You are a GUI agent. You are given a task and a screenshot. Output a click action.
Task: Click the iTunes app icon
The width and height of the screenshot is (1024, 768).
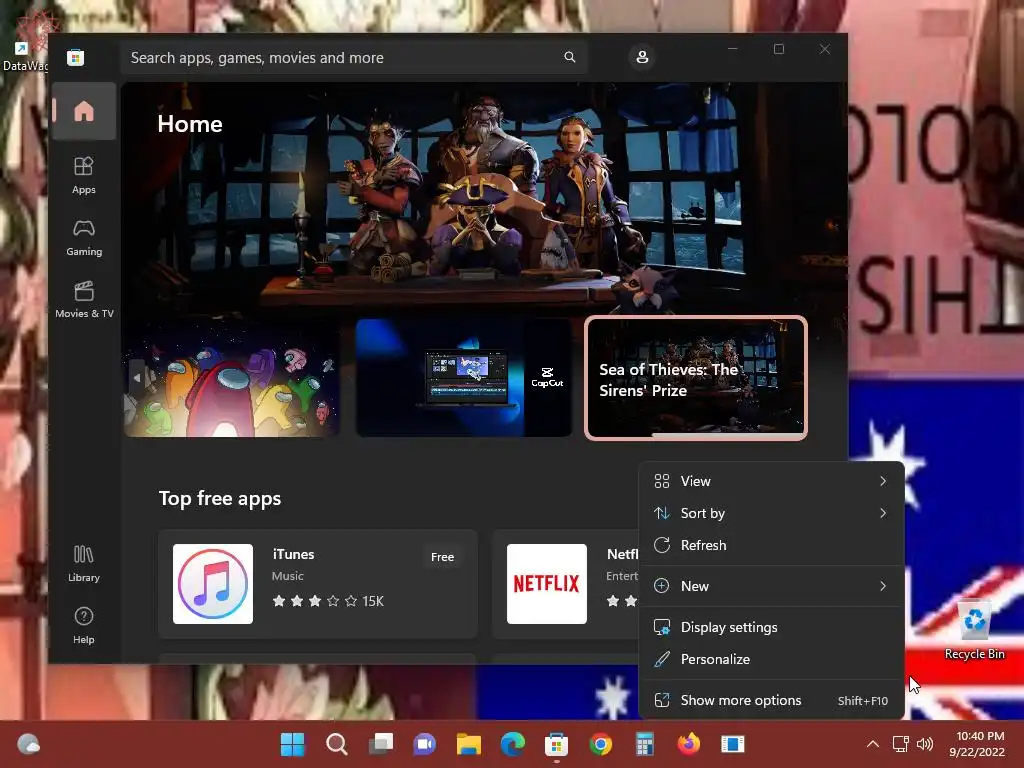coord(213,584)
